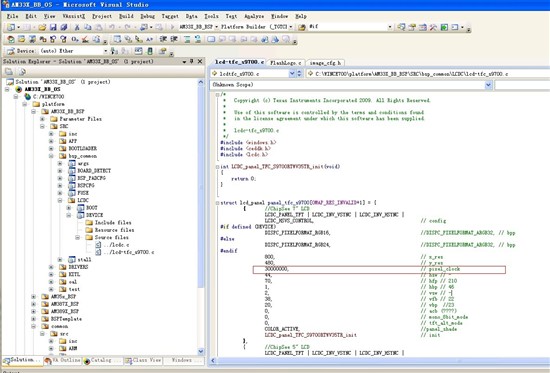Open the Device (auto) Ether dropdown
Screen dimensions: 550x373
(105, 51)
